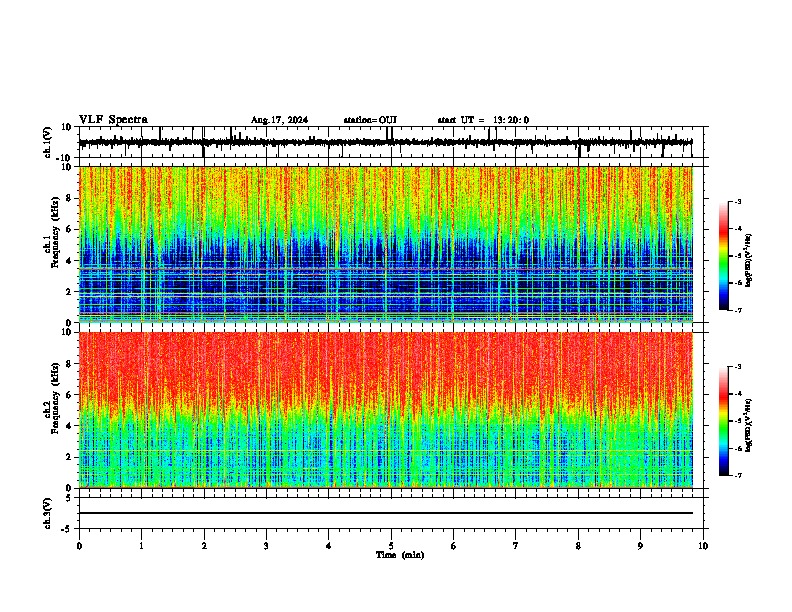The width and height of the screenshot is (792, 612).
Task: Click the "Time (min)" x-axis label
Action: coord(400,555)
